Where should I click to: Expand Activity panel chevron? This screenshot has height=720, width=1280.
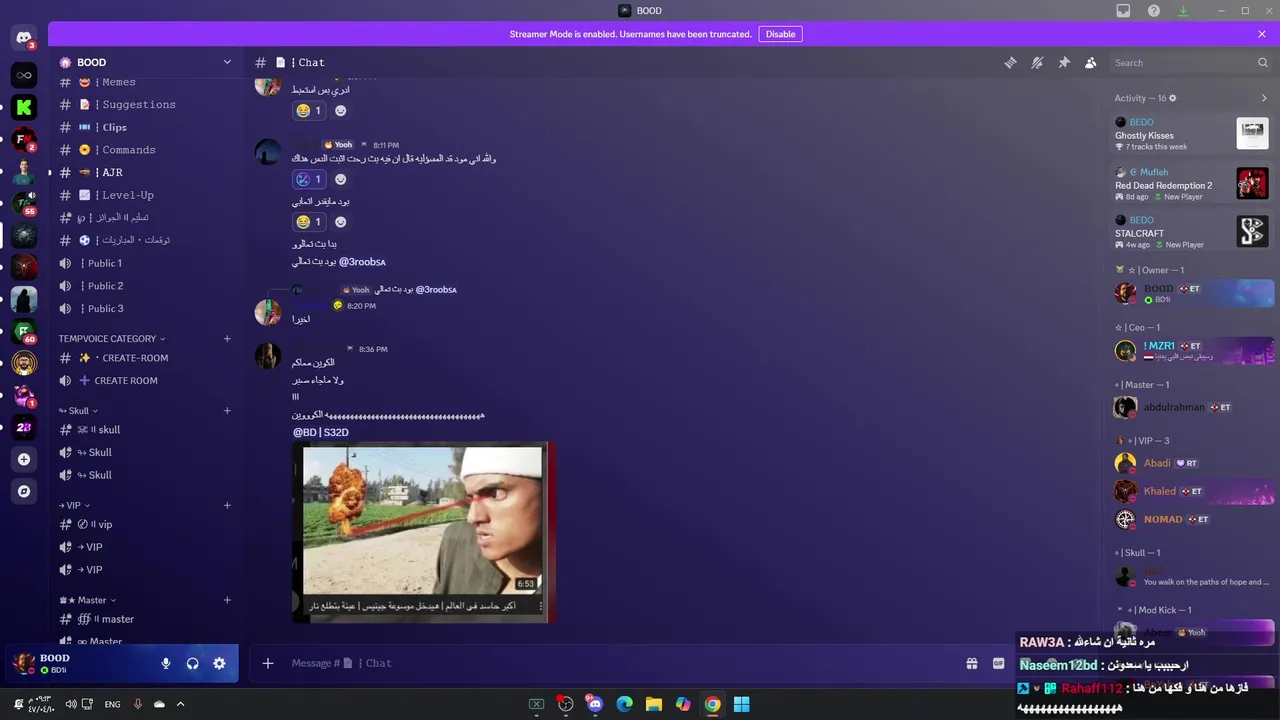coord(1264,98)
